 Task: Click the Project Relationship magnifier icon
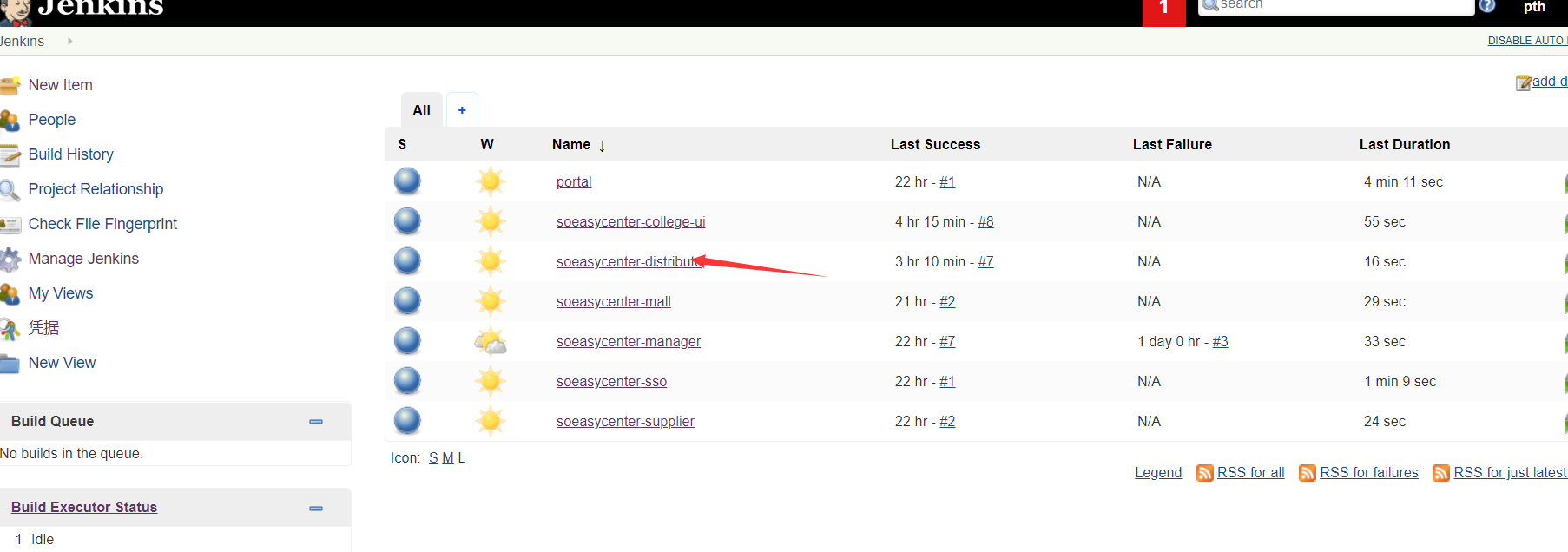coord(10,189)
